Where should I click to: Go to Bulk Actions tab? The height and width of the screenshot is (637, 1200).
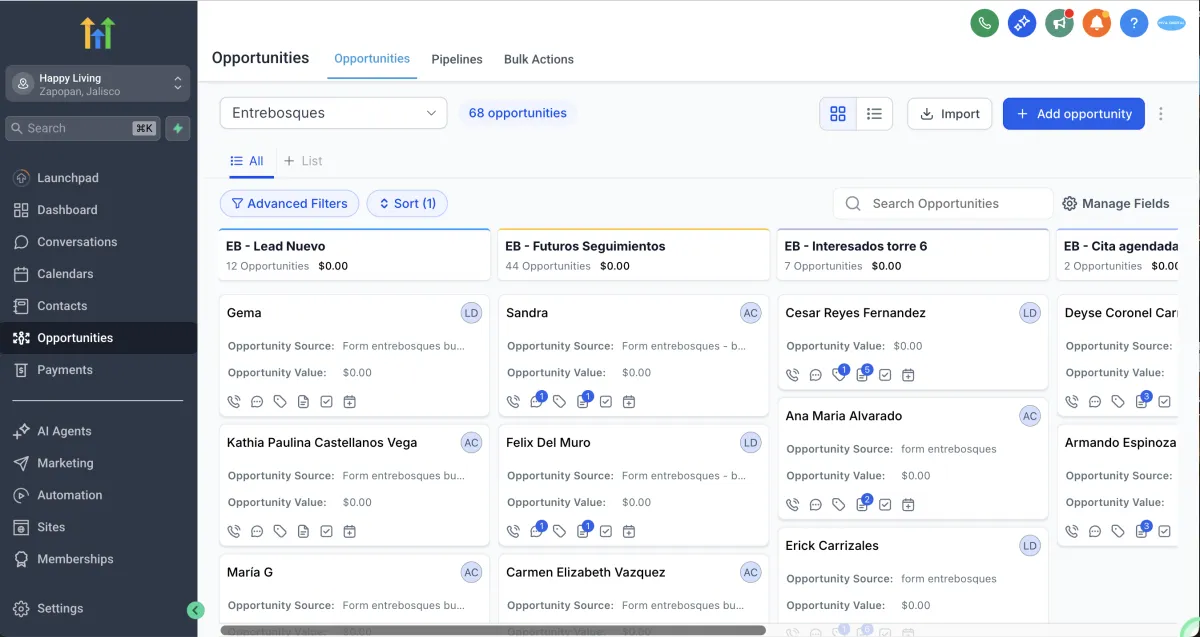pyautogui.click(x=539, y=60)
